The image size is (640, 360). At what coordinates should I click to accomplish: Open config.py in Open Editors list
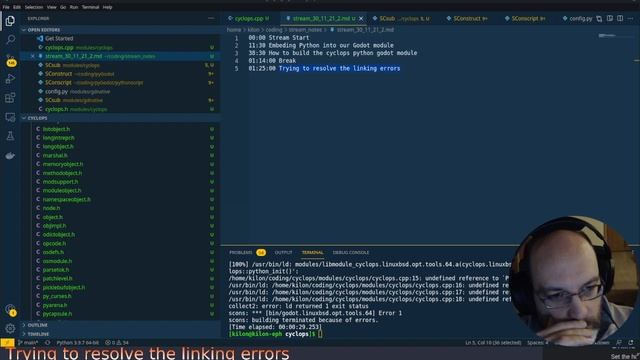point(56,91)
